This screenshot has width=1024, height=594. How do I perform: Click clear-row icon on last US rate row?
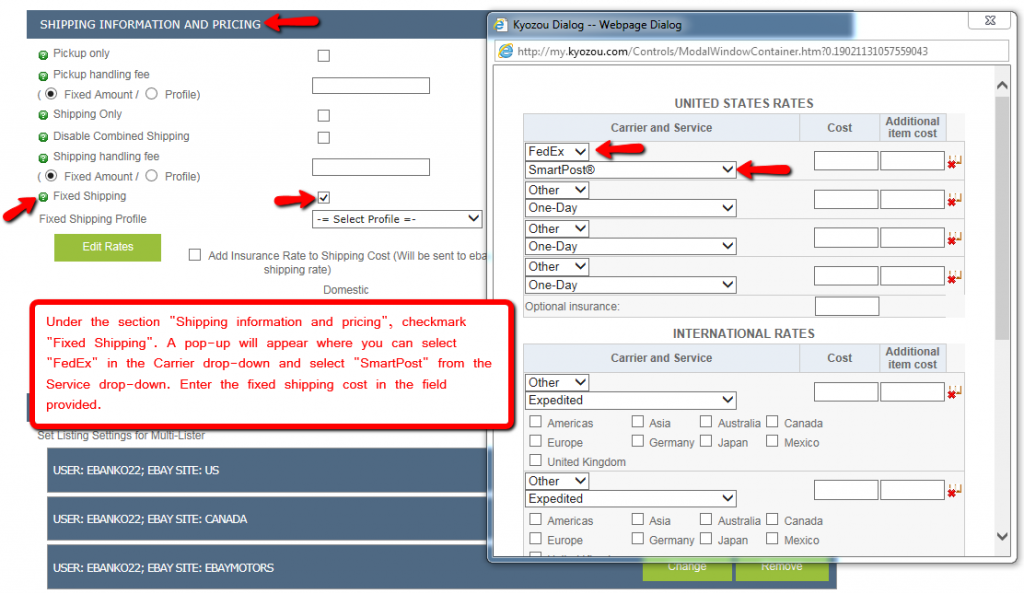coord(953,277)
